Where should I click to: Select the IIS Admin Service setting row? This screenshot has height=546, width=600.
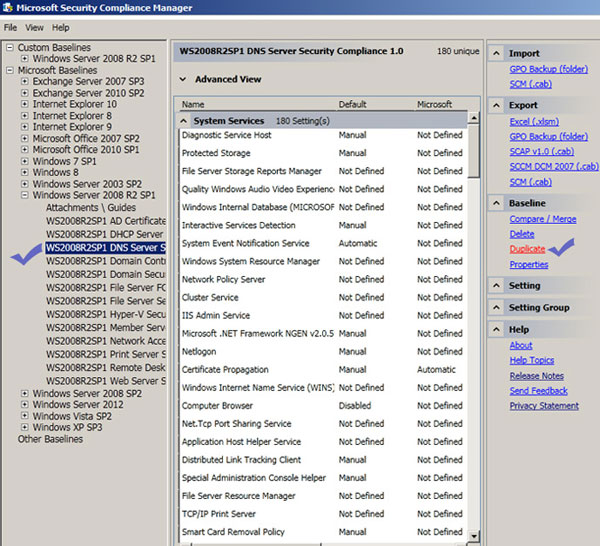tap(323, 315)
